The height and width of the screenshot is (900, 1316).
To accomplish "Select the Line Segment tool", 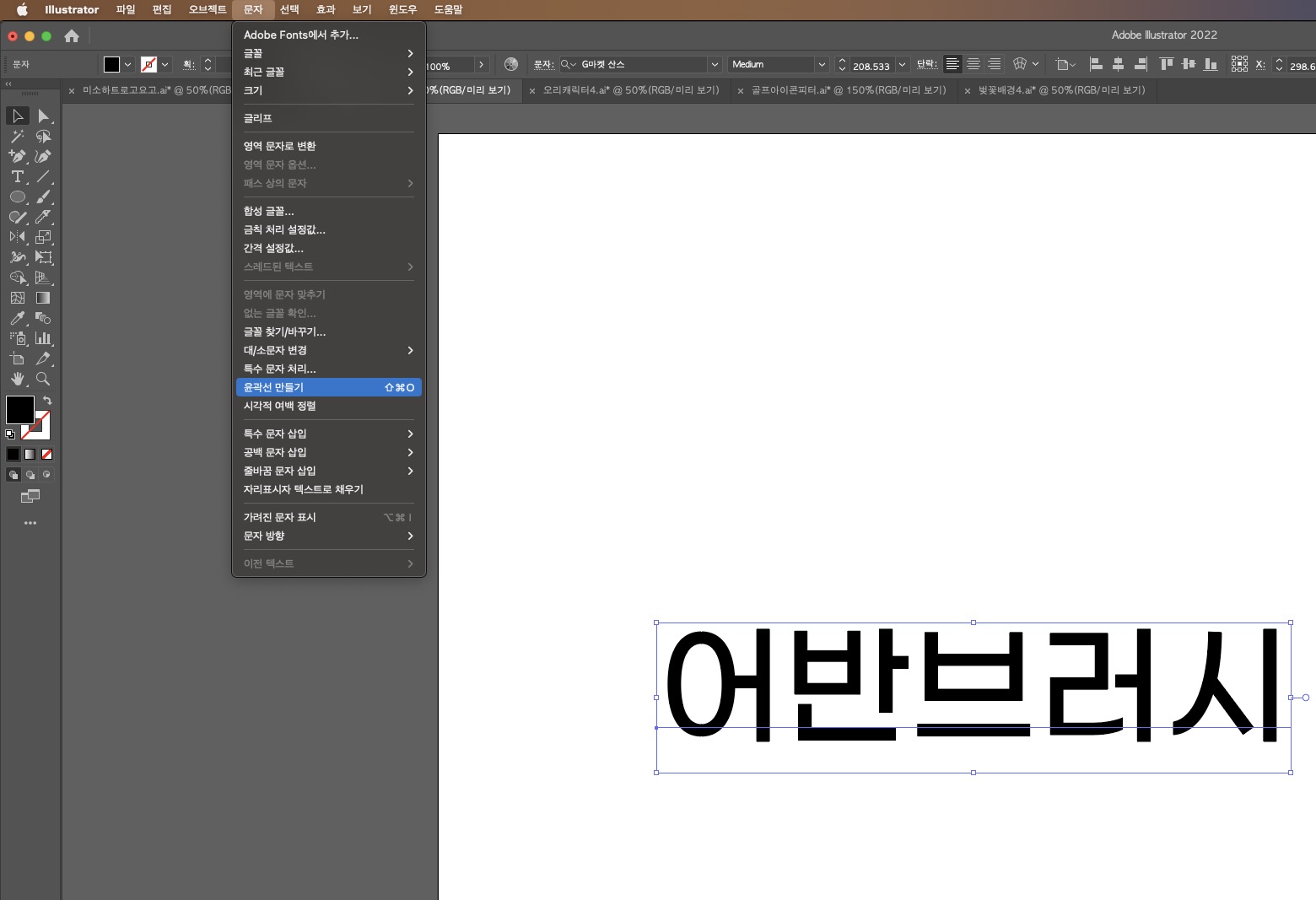I will pyautogui.click(x=44, y=176).
